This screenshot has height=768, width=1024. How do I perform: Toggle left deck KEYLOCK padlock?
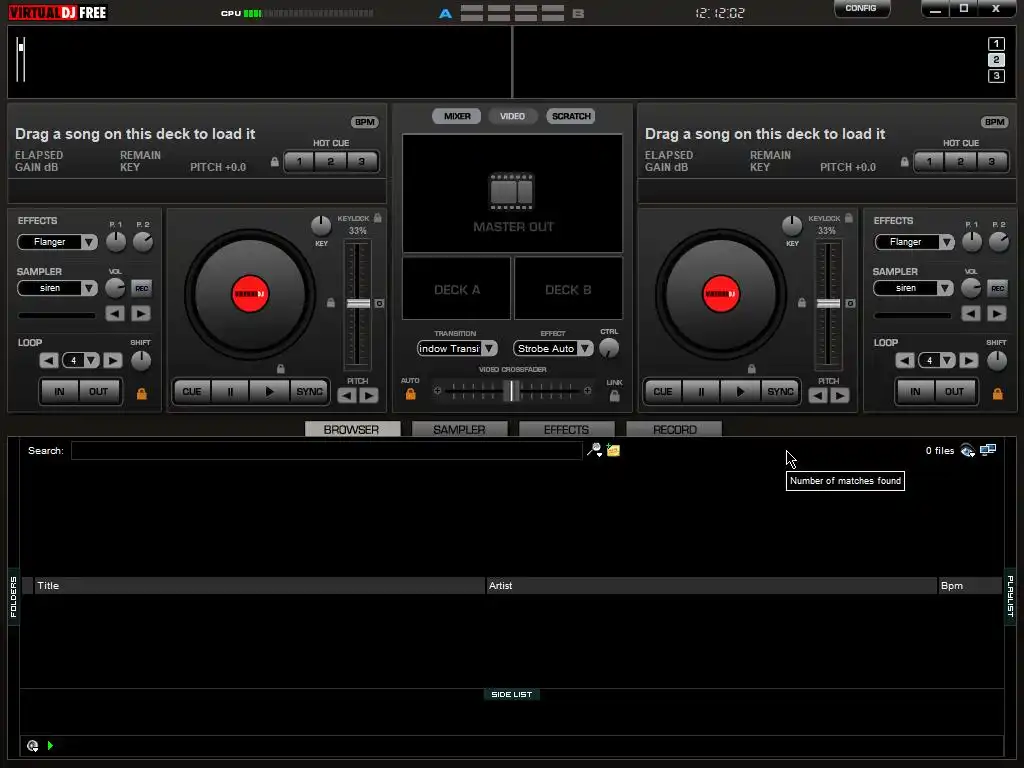377,217
